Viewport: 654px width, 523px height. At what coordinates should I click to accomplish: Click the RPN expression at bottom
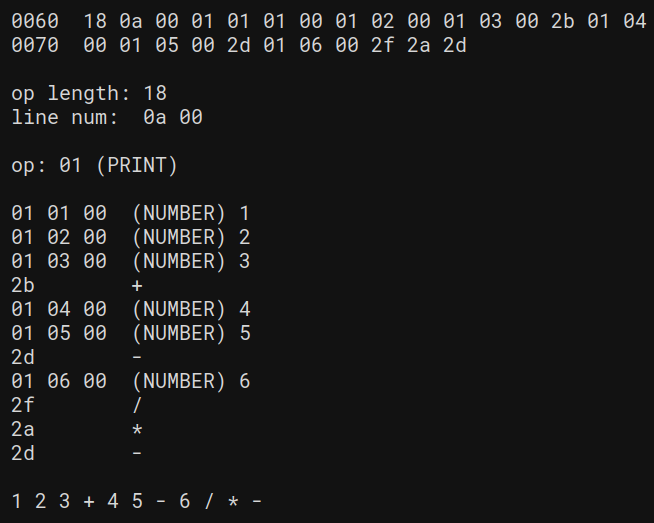pyautogui.click(x=137, y=501)
